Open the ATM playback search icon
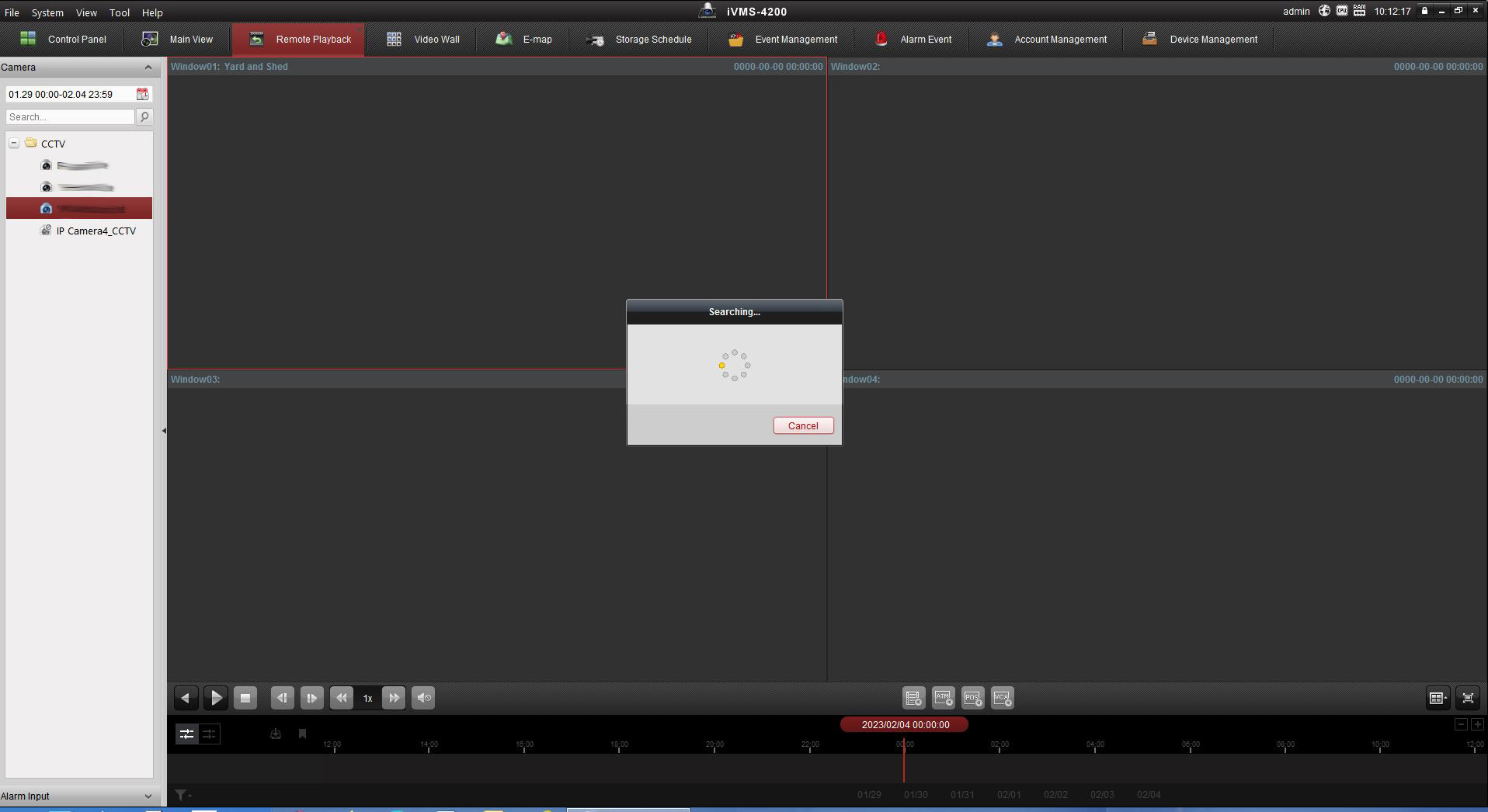1488x812 pixels. (x=943, y=698)
